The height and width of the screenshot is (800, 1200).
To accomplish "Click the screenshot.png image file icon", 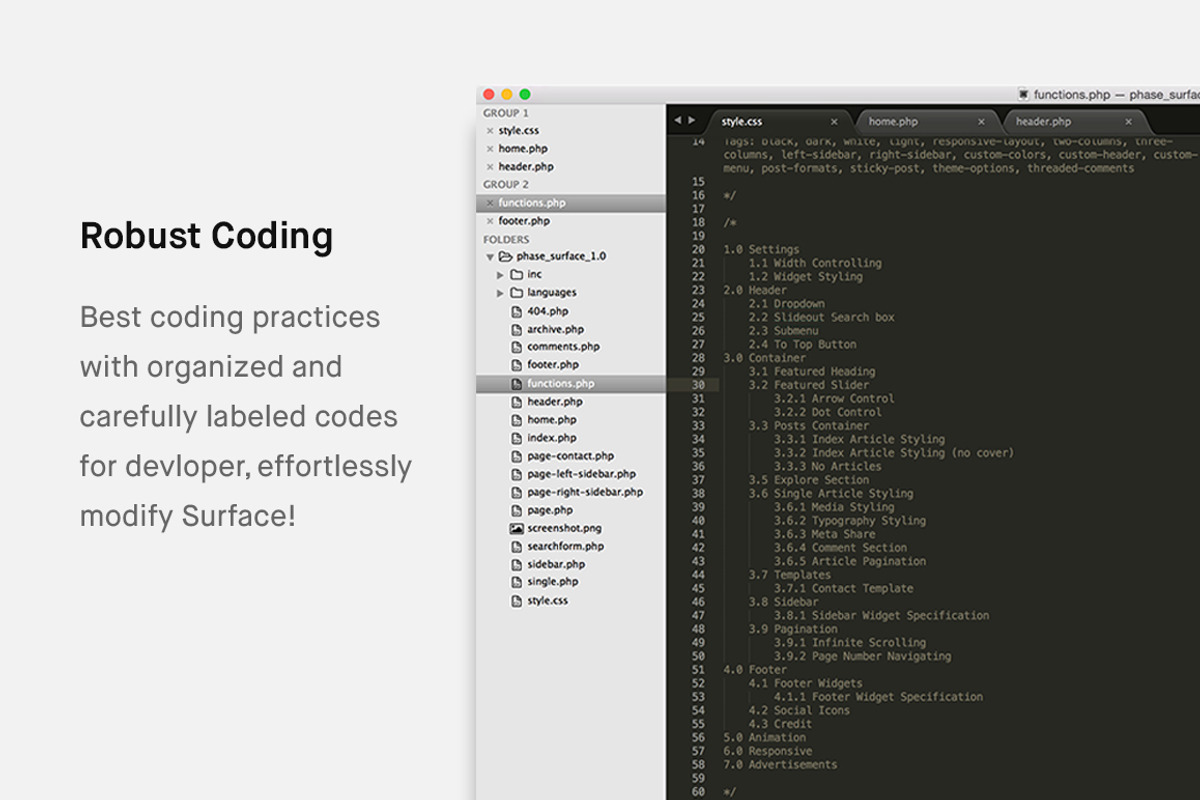I will pos(516,528).
